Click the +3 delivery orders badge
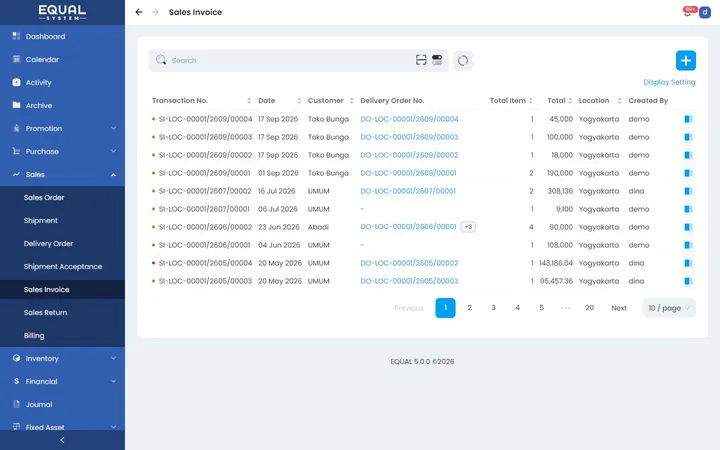This screenshot has height=450, width=720. pos(468,227)
